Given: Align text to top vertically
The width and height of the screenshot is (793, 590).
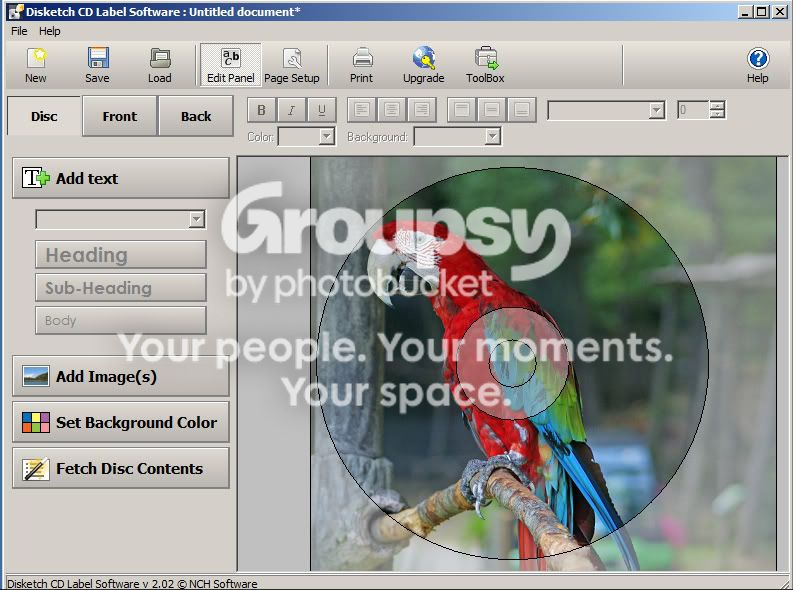Looking at the screenshot, I should tap(462, 110).
